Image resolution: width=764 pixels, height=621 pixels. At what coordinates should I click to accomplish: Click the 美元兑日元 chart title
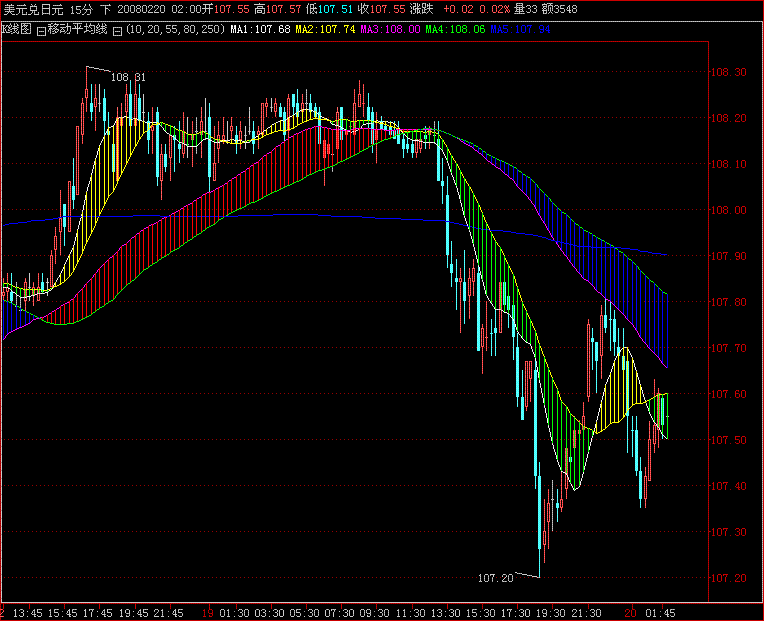click(33, 9)
